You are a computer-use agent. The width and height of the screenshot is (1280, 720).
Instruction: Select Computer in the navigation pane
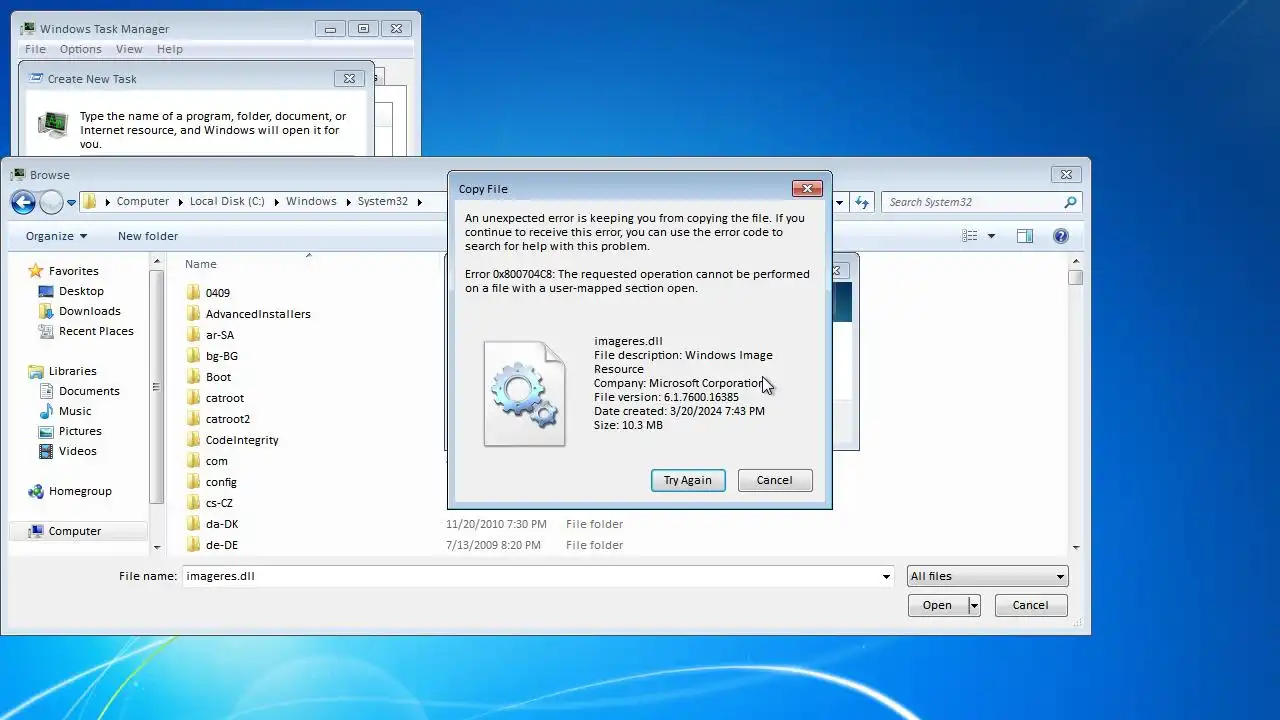pyautogui.click(x=75, y=531)
